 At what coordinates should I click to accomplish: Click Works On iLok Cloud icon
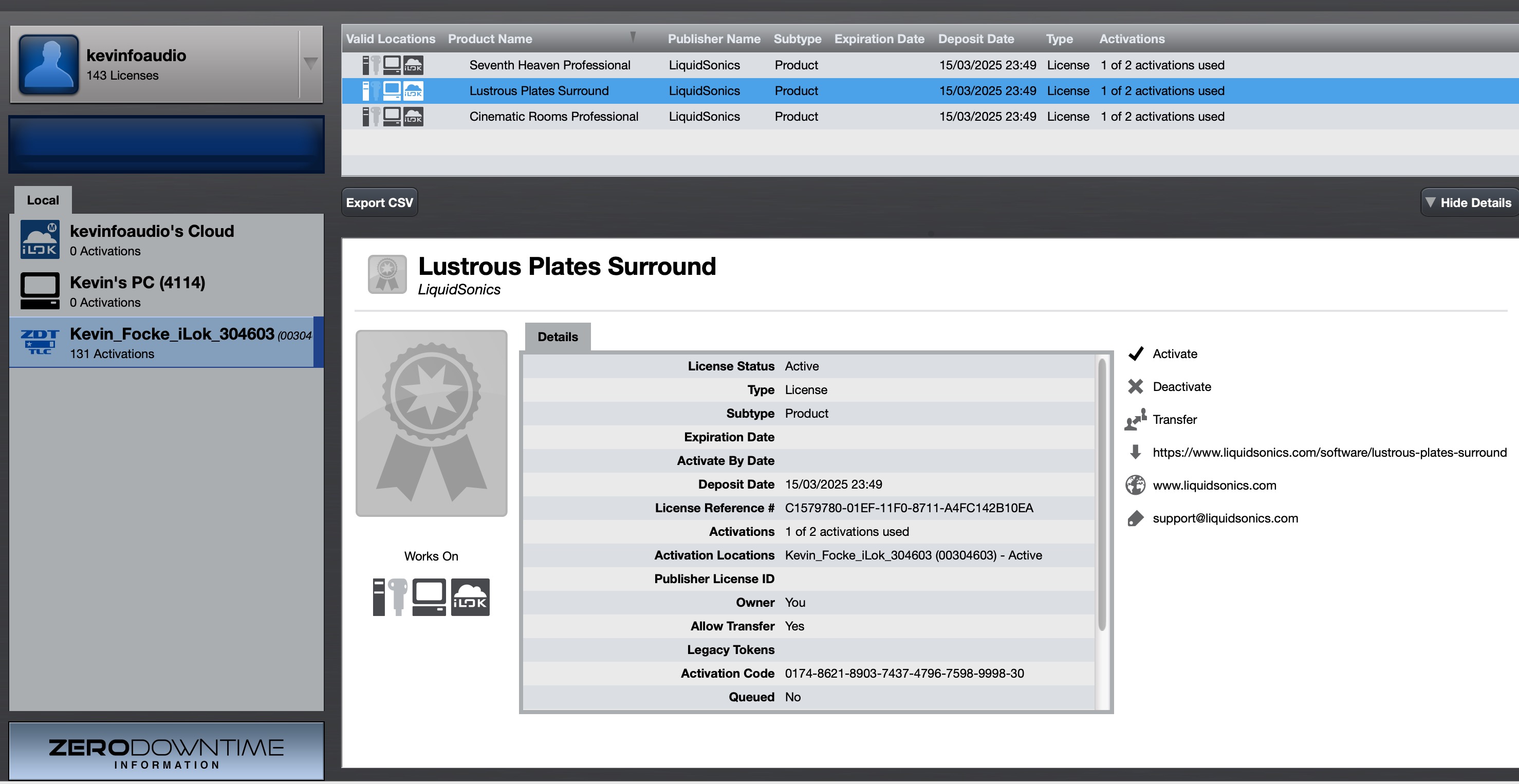[x=470, y=597]
